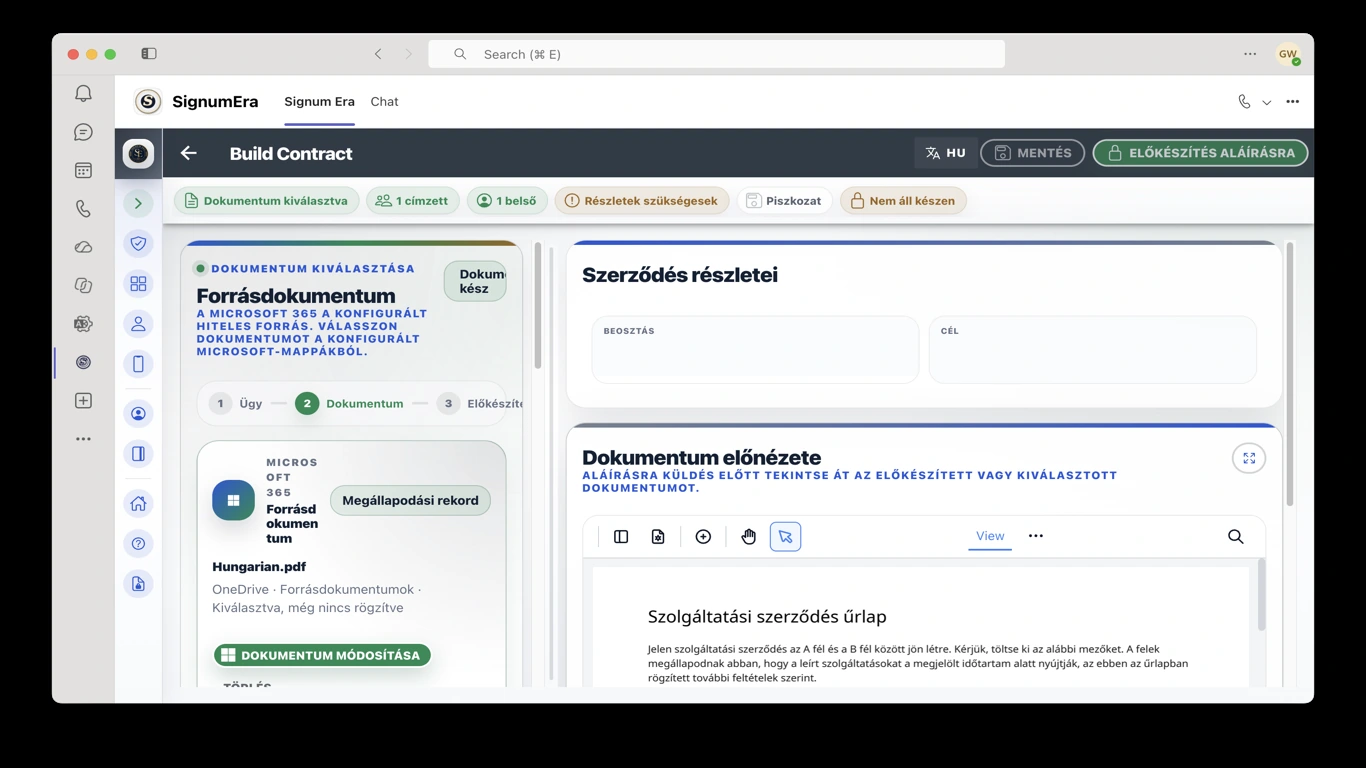Click the MENTÉS save button
Image resolution: width=1366 pixels, height=768 pixels.
click(1032, 153)
